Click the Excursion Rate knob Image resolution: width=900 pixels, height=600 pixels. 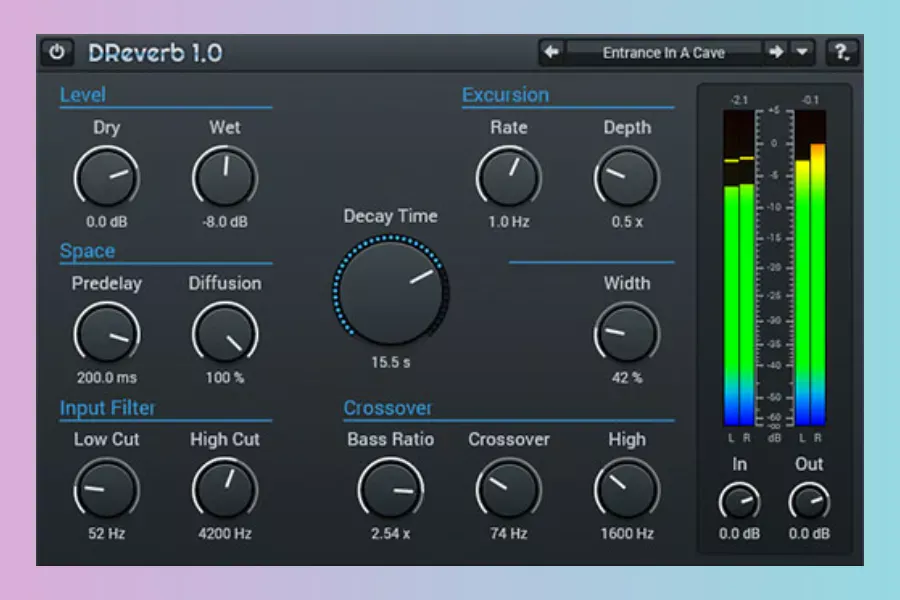[509, 177]
